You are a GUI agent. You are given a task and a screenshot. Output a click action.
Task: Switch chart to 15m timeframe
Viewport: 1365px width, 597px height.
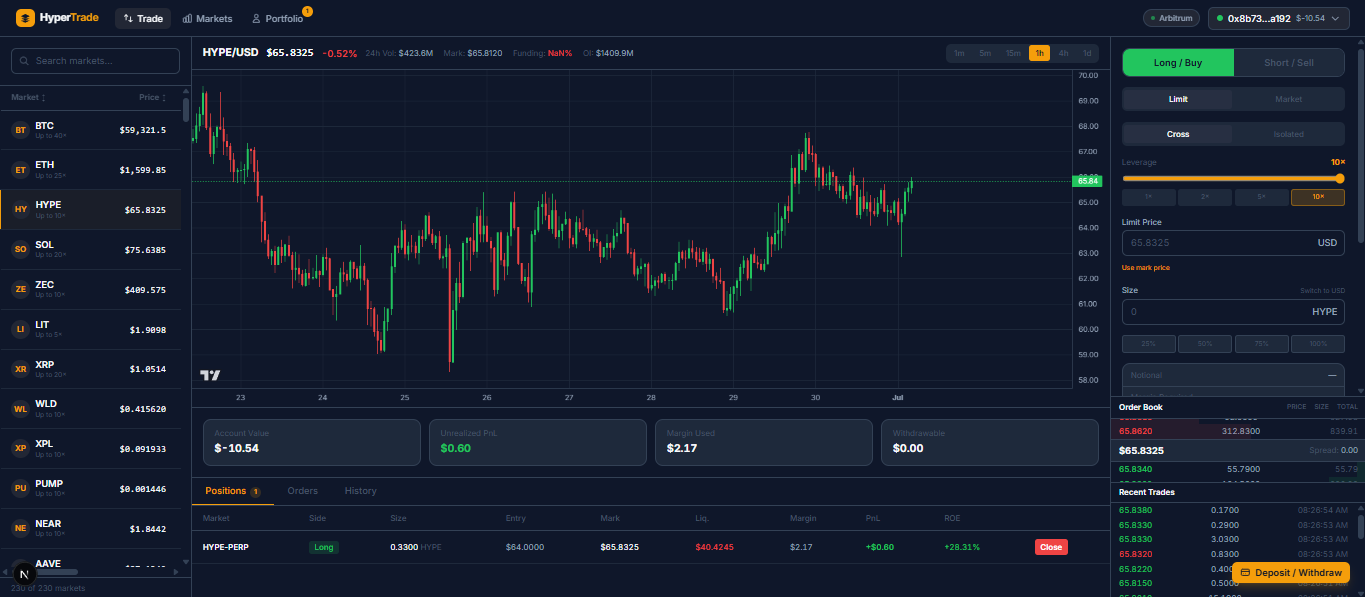point(1013,53)
